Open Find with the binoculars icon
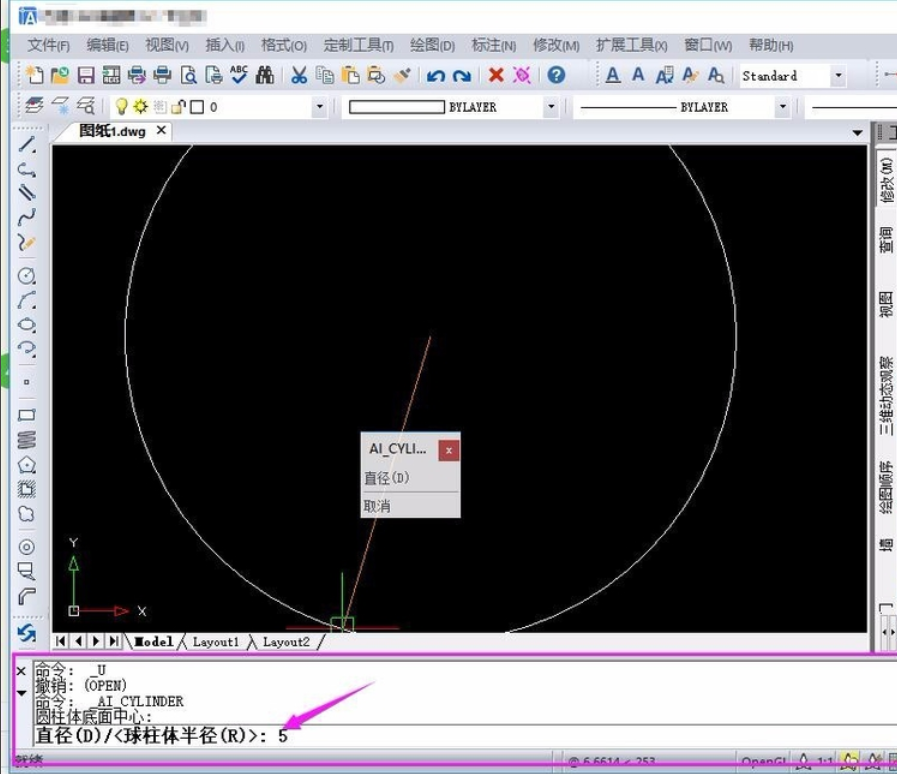The width and height of the screenshot is (897, 774). tap(265, 75)
